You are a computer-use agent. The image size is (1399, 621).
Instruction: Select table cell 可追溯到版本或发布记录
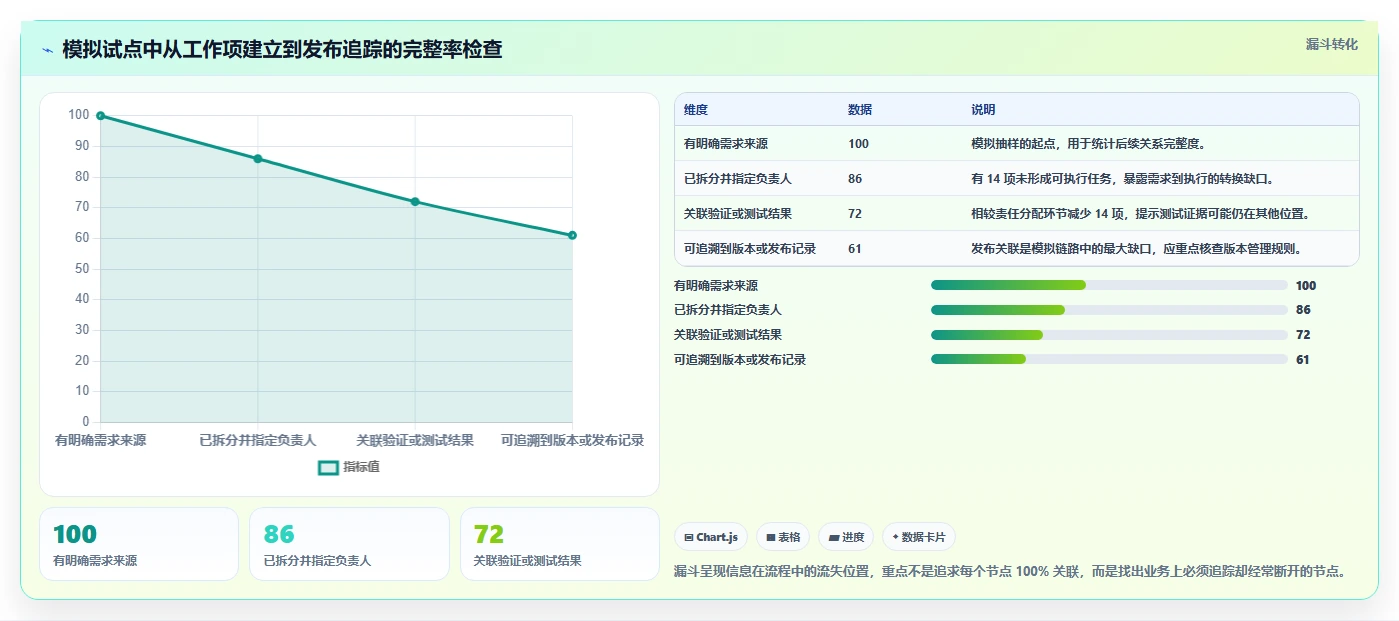click(x=750, y=249)
